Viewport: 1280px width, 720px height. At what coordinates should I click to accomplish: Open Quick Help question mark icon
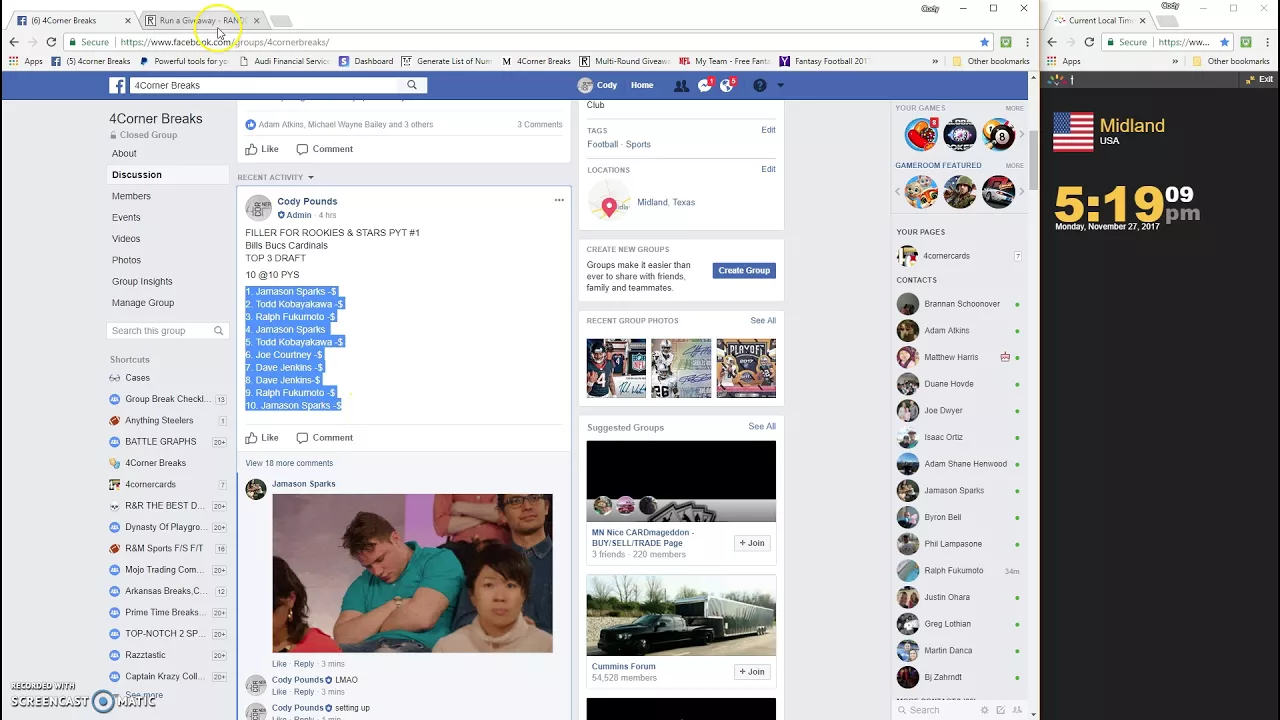click(760, 86)
